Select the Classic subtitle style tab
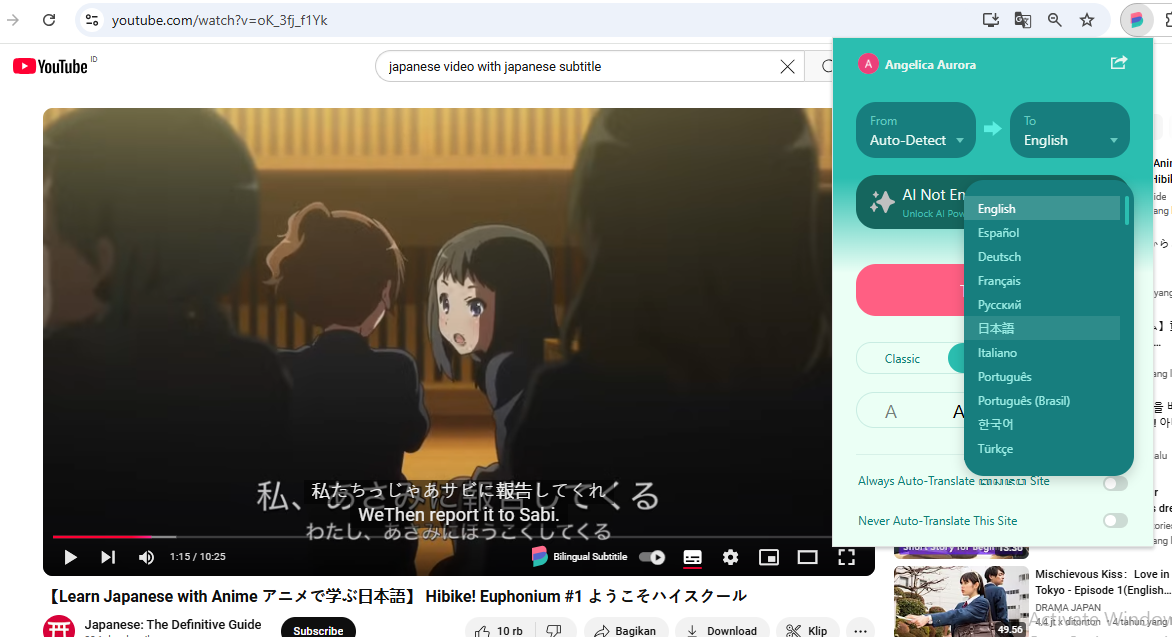The image size is (1172, 637). [902, 358]
